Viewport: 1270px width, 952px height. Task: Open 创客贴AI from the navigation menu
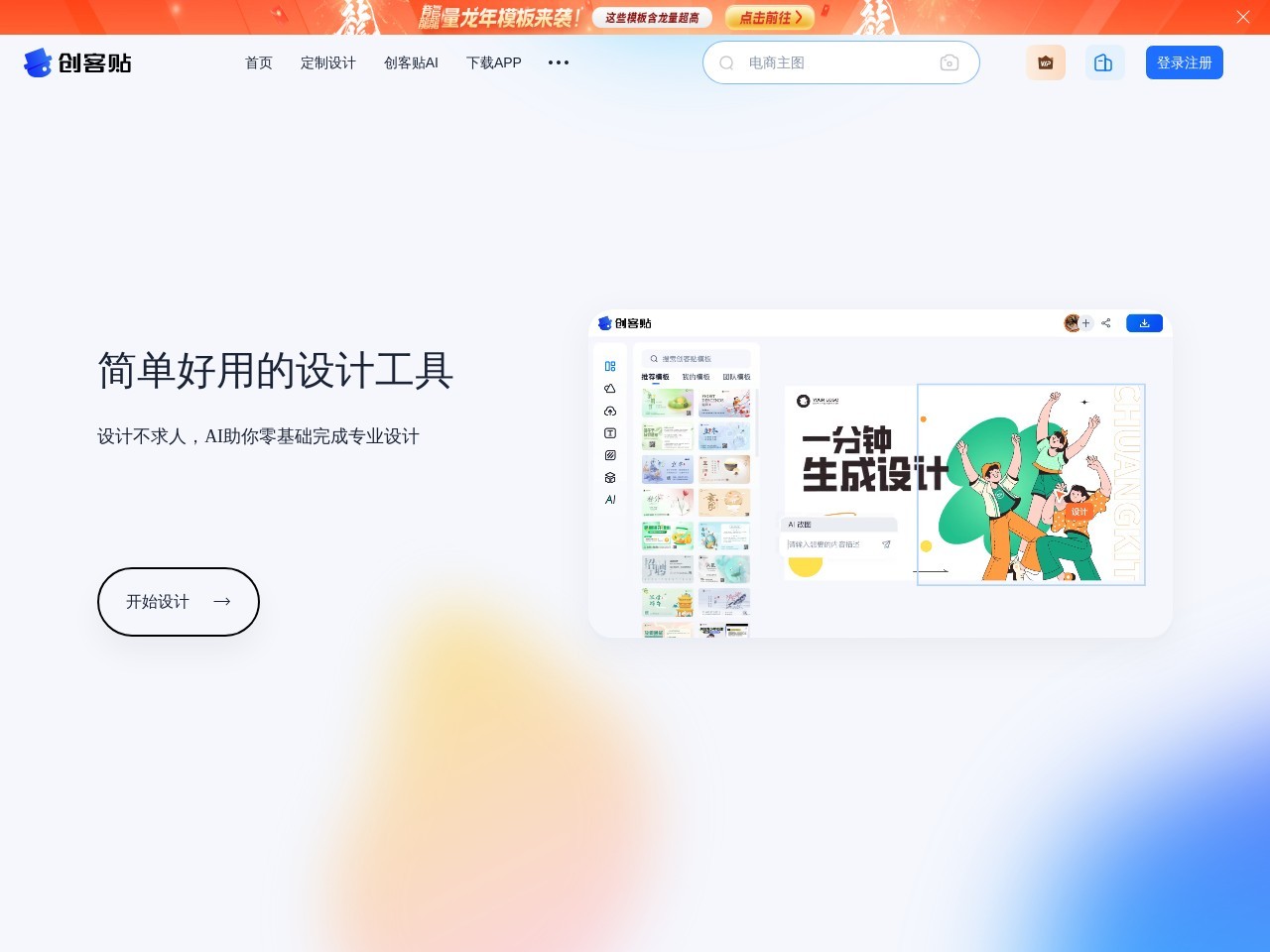click(x=410, y=62)
